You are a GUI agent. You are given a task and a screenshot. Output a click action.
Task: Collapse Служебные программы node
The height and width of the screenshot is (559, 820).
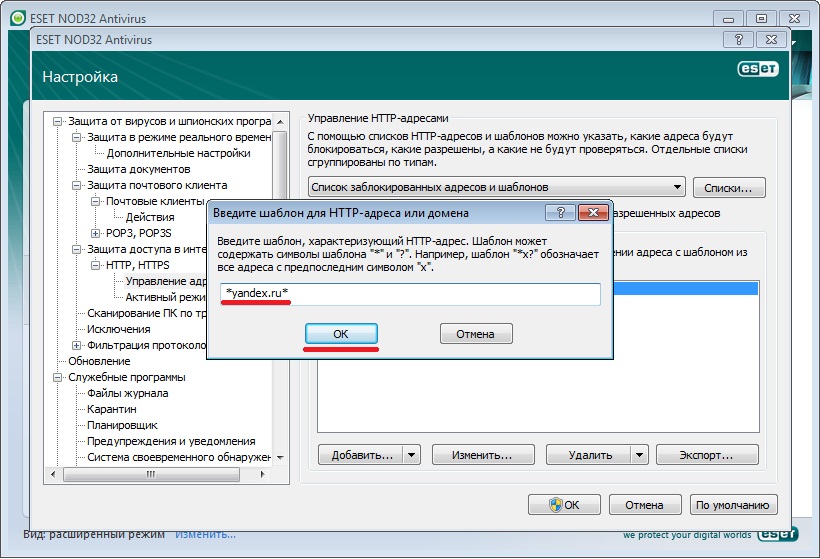pos(58,378)
